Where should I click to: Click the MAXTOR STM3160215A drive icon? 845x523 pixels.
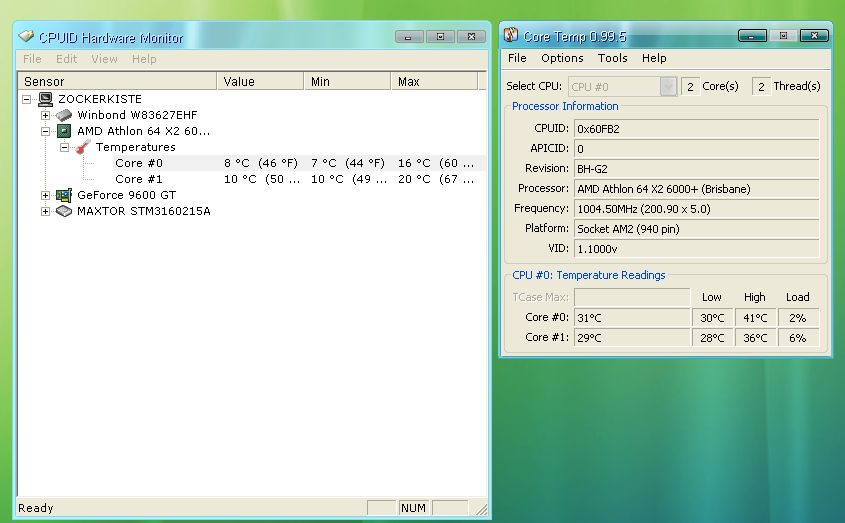pos(64,211)
